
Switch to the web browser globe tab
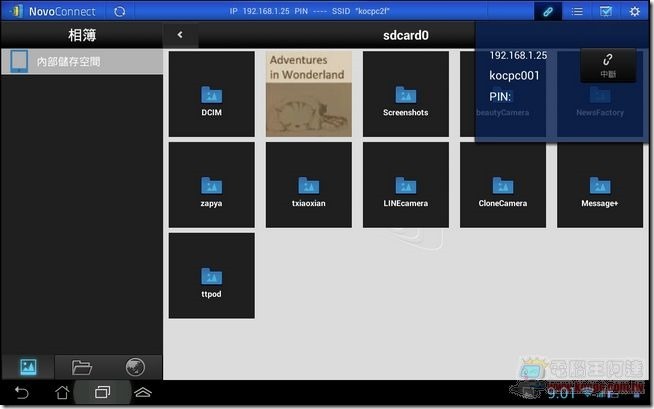tap(135, 367)
